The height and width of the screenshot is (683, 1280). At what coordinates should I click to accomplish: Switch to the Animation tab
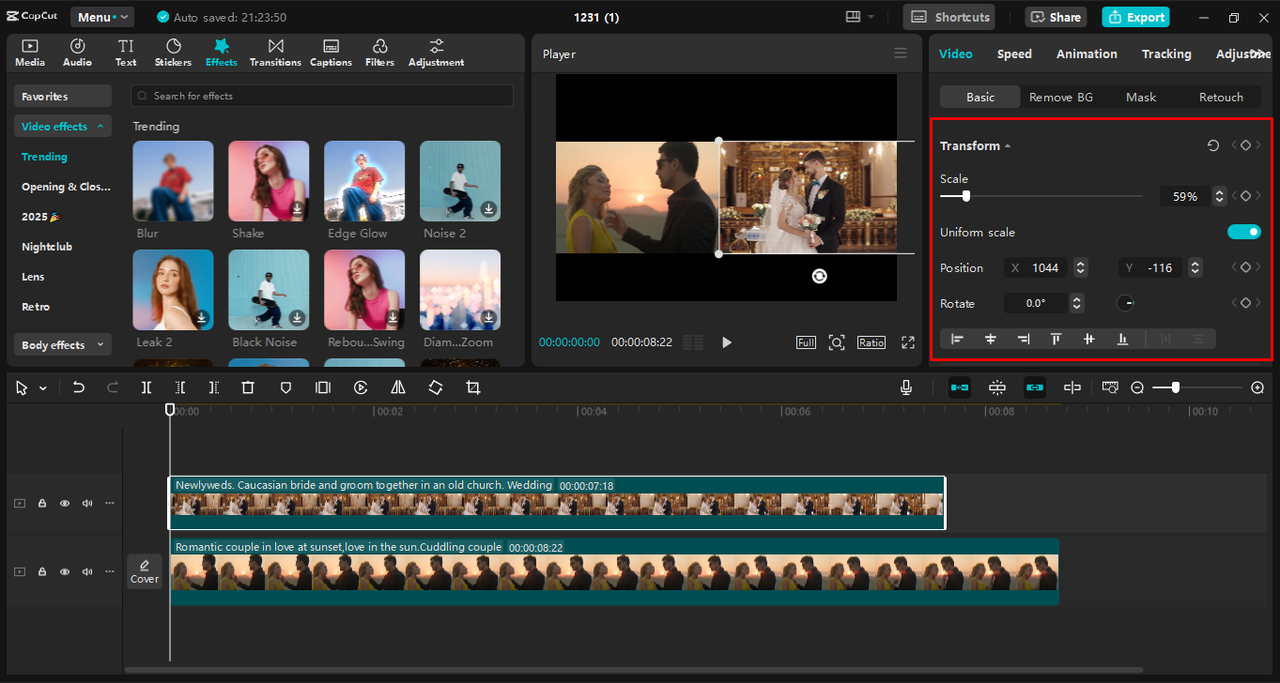(x=1087, y=54)
